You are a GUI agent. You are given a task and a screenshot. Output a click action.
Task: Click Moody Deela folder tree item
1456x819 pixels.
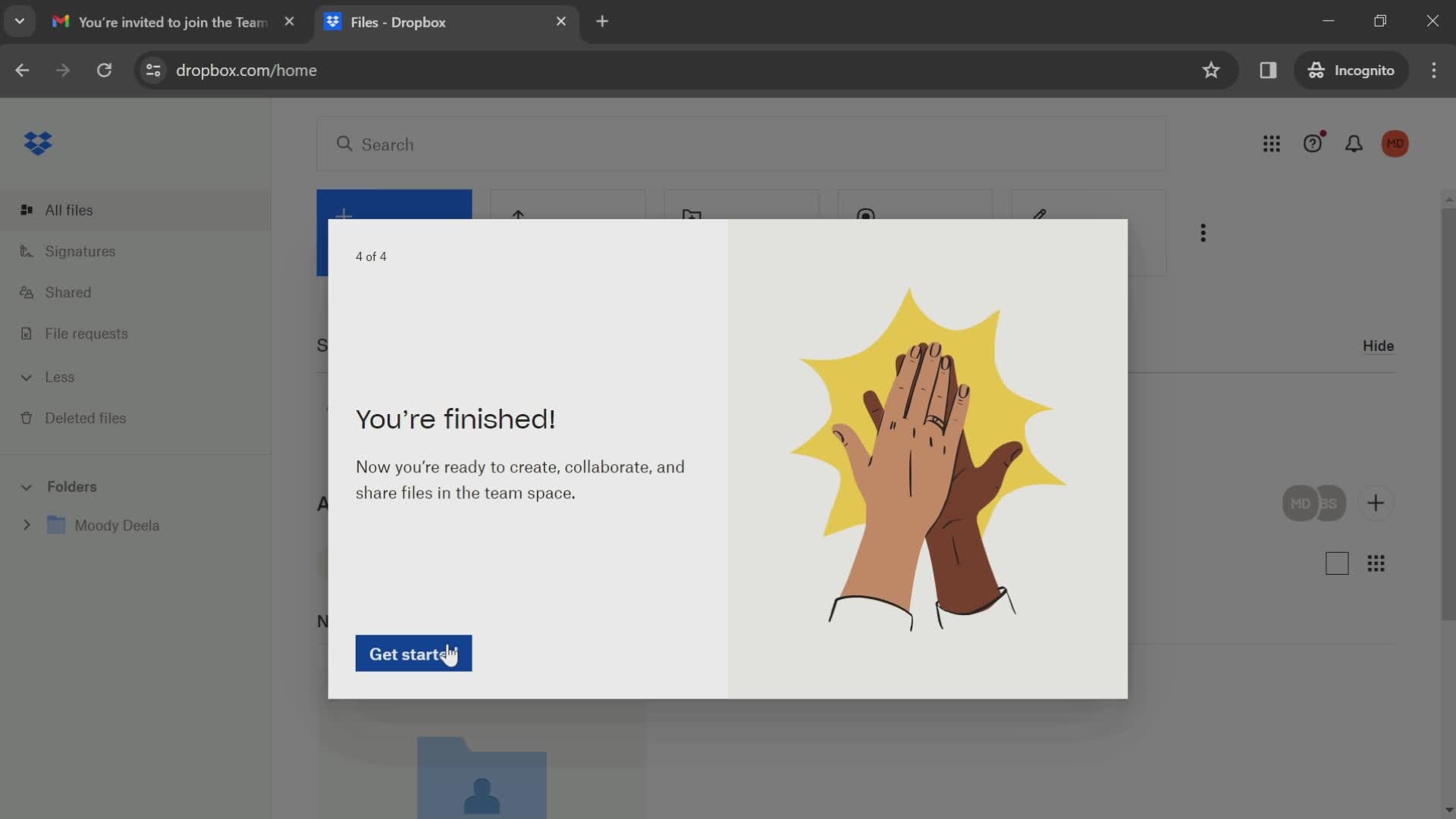coord(117,525)
